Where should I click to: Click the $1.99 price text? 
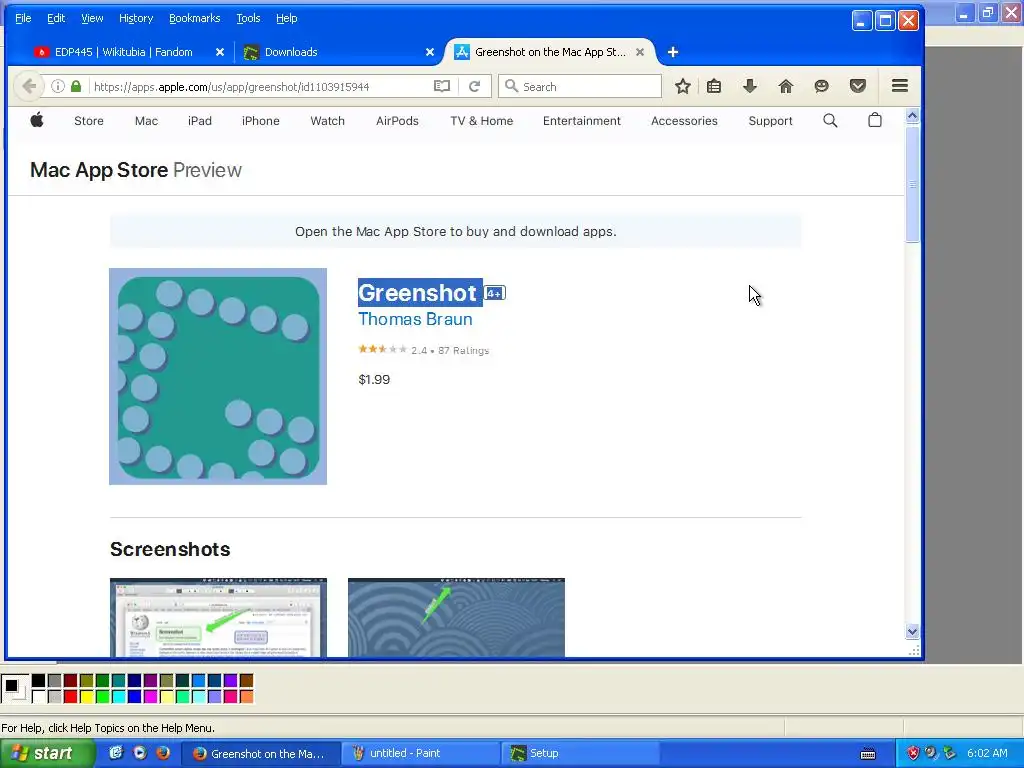[374, 379]
